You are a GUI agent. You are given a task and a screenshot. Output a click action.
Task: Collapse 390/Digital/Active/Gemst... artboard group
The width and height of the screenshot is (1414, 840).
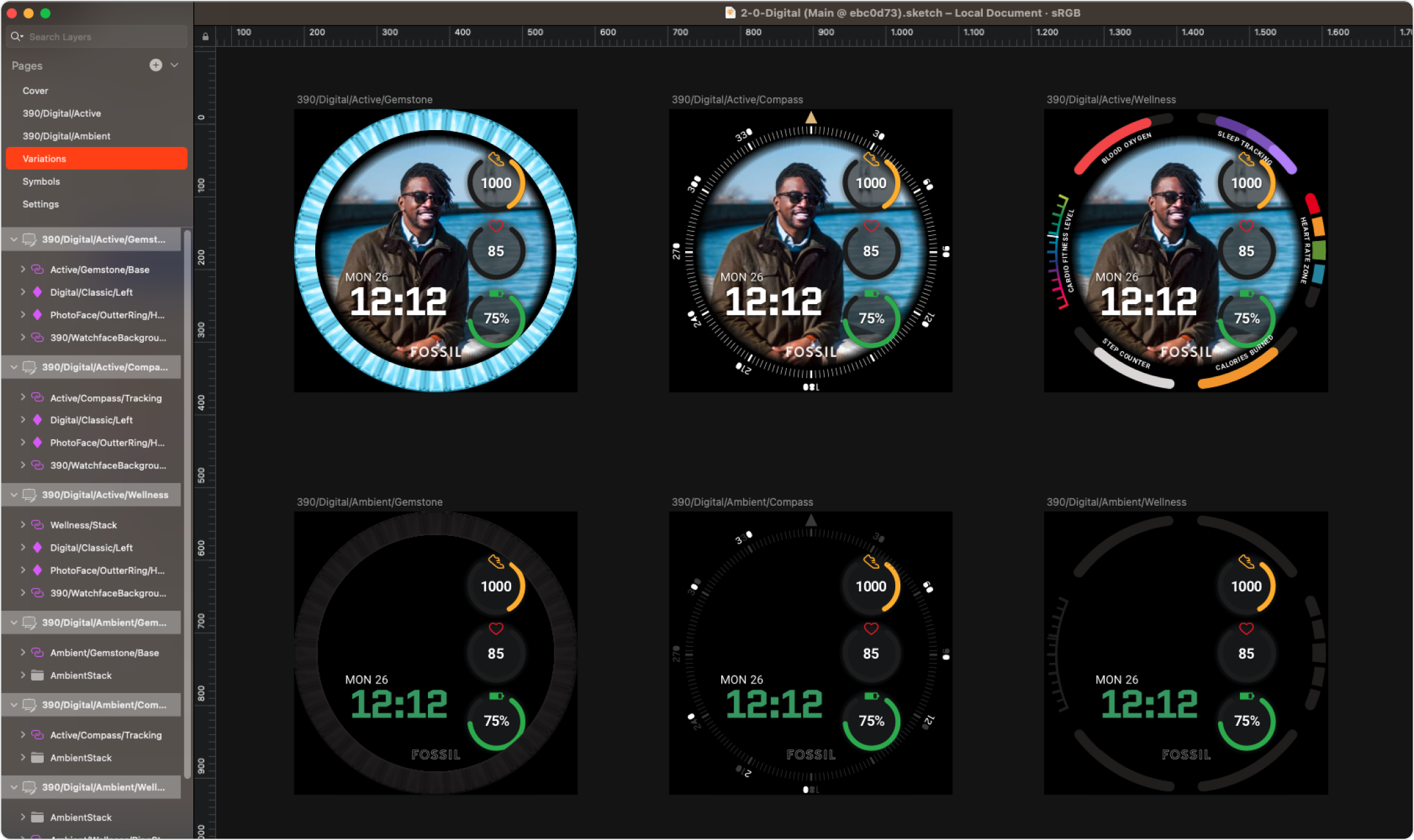(x=14, y=240)
